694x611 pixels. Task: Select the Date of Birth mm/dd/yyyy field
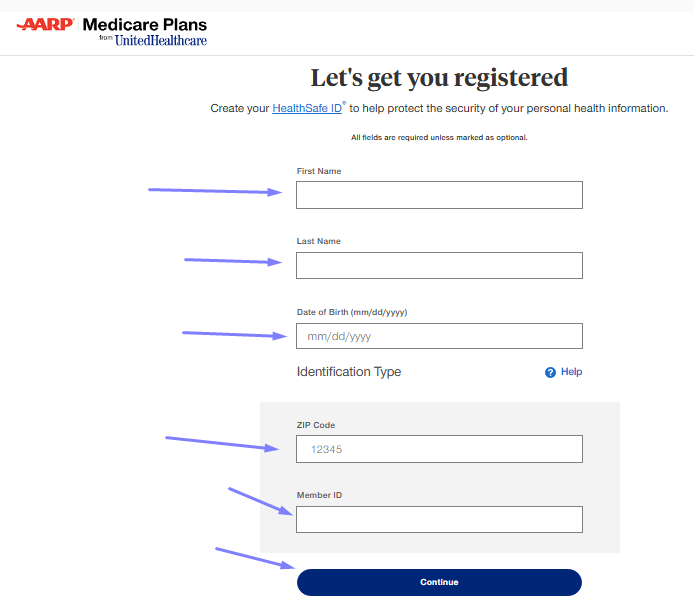point(439,336)
